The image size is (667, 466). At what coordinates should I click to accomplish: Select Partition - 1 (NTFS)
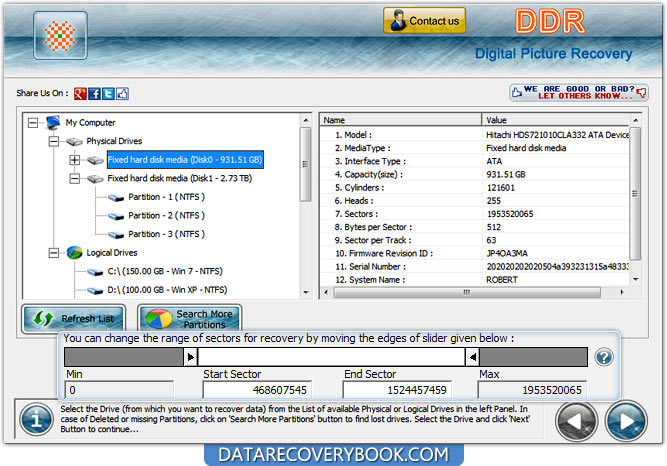(x=166, y=197)
